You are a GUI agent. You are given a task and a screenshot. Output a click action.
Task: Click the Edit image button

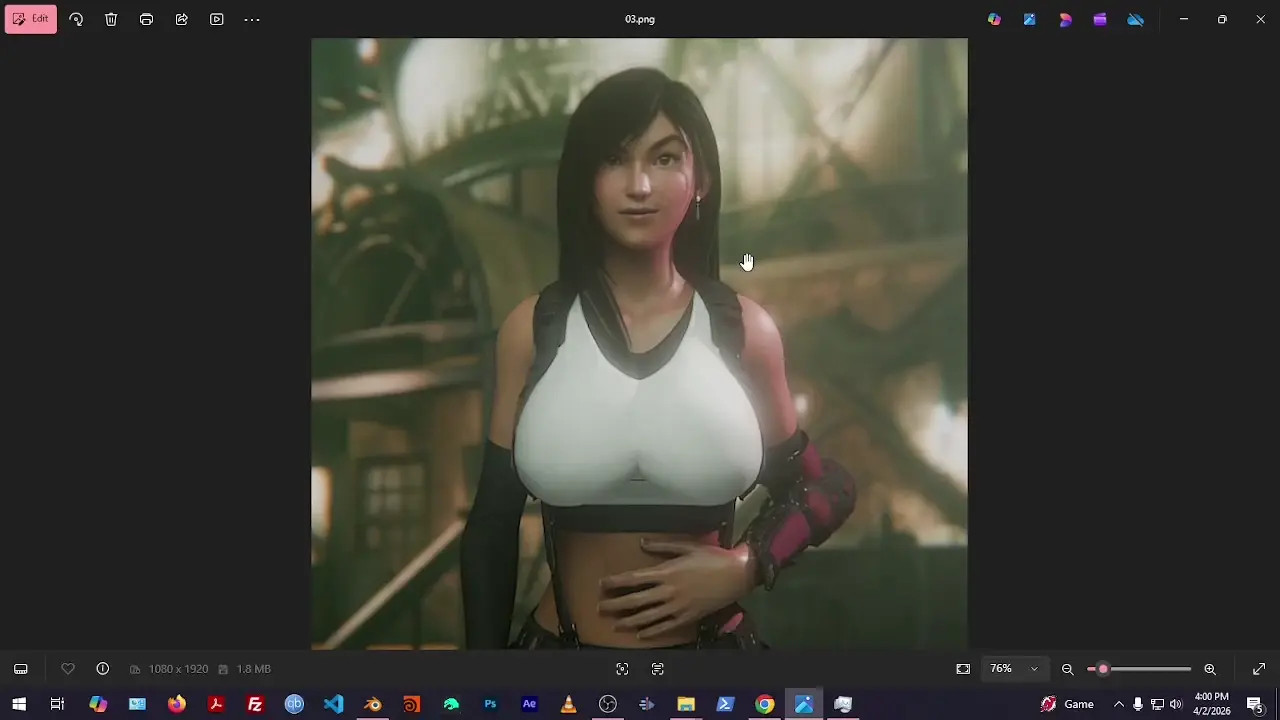31,19
